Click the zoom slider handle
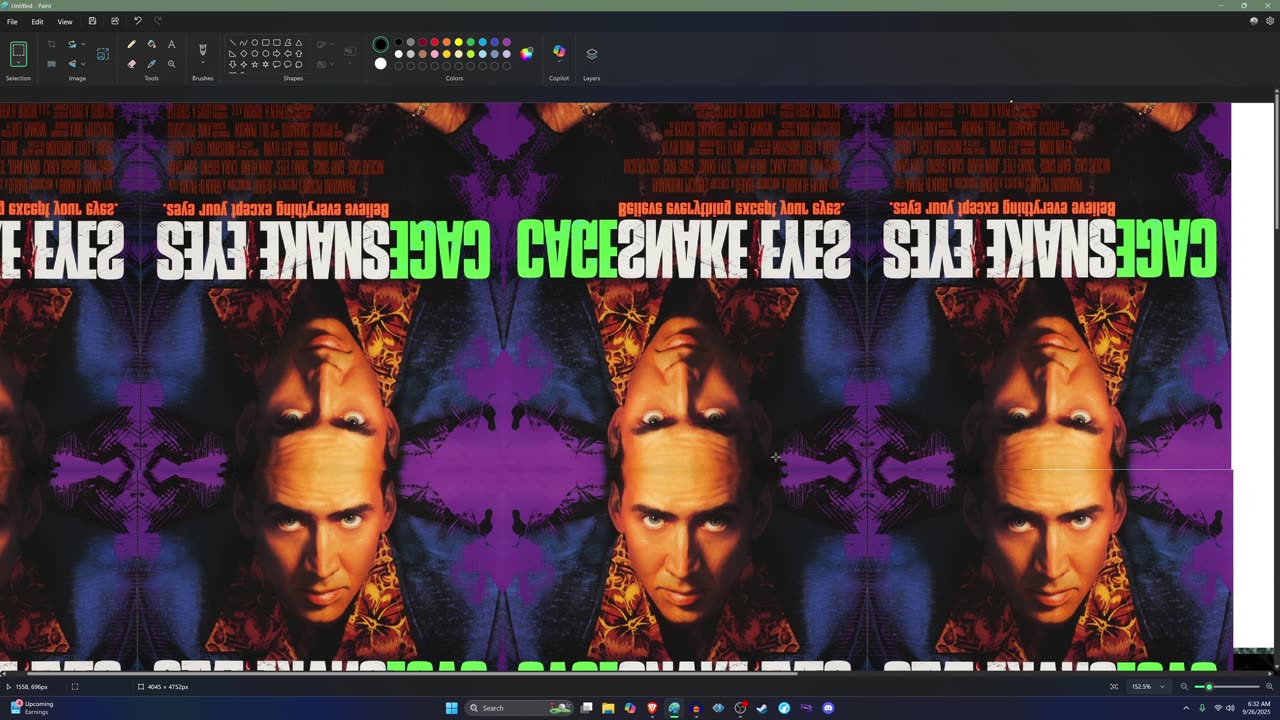Image resolution: width=1280 pixels, height=720 pixels. (x=1209, y=687)
